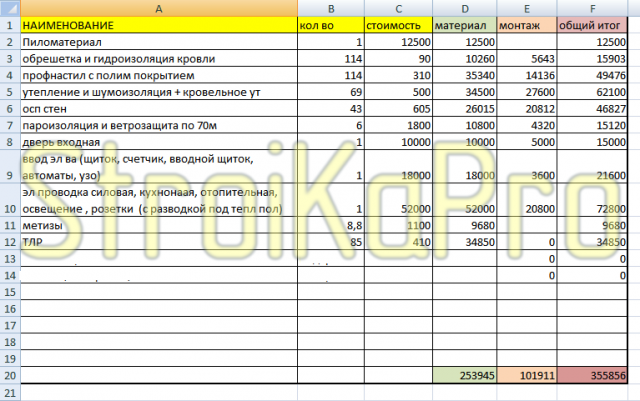This screenshot has height=401, width=640.
Task: Select row 15 header
Action: [10, 292]
